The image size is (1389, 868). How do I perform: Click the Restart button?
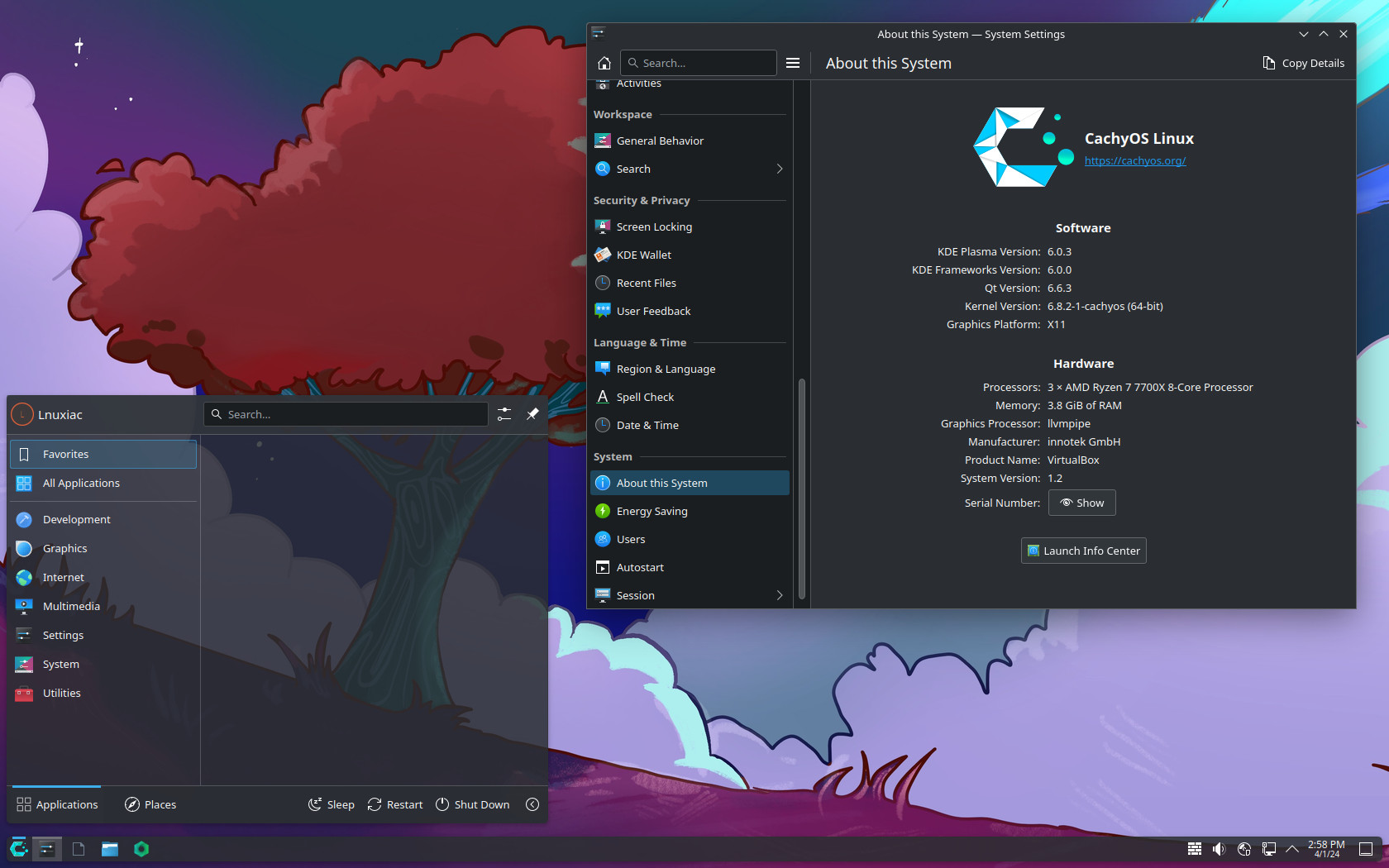[x=395, y=804]
